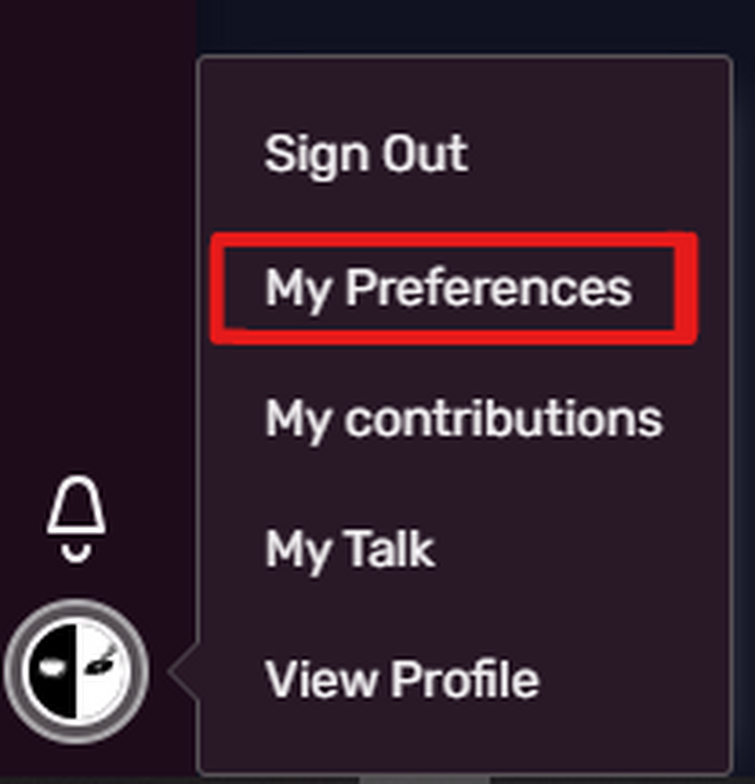Collapse the user menu via the avatar
Image resolution: width=755 pixels, height=784 pixels.
coord(76,672)
